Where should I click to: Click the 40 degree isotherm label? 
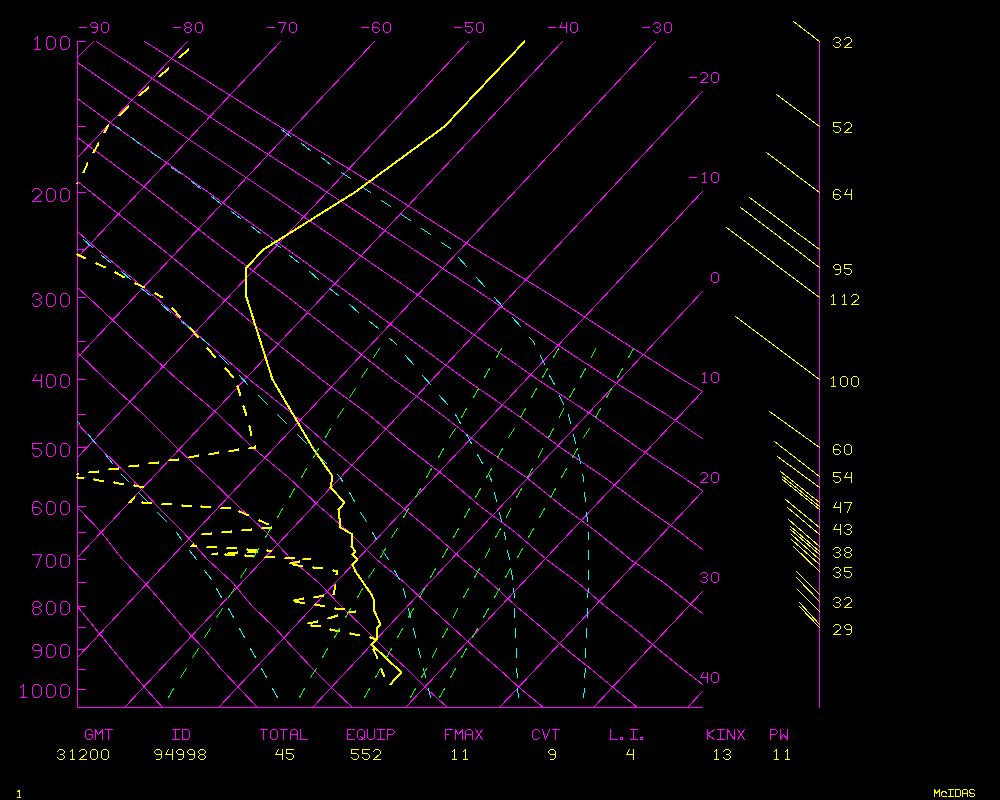[x=709, y=678]
